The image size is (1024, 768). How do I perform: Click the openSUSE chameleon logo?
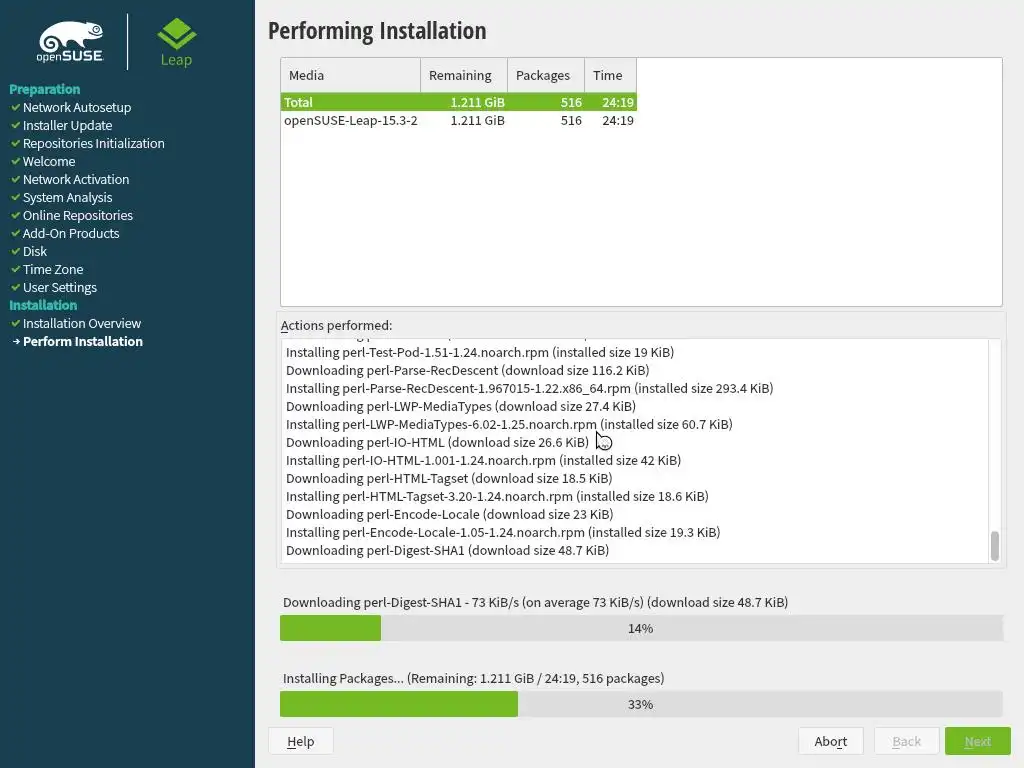tap(70, 42)
